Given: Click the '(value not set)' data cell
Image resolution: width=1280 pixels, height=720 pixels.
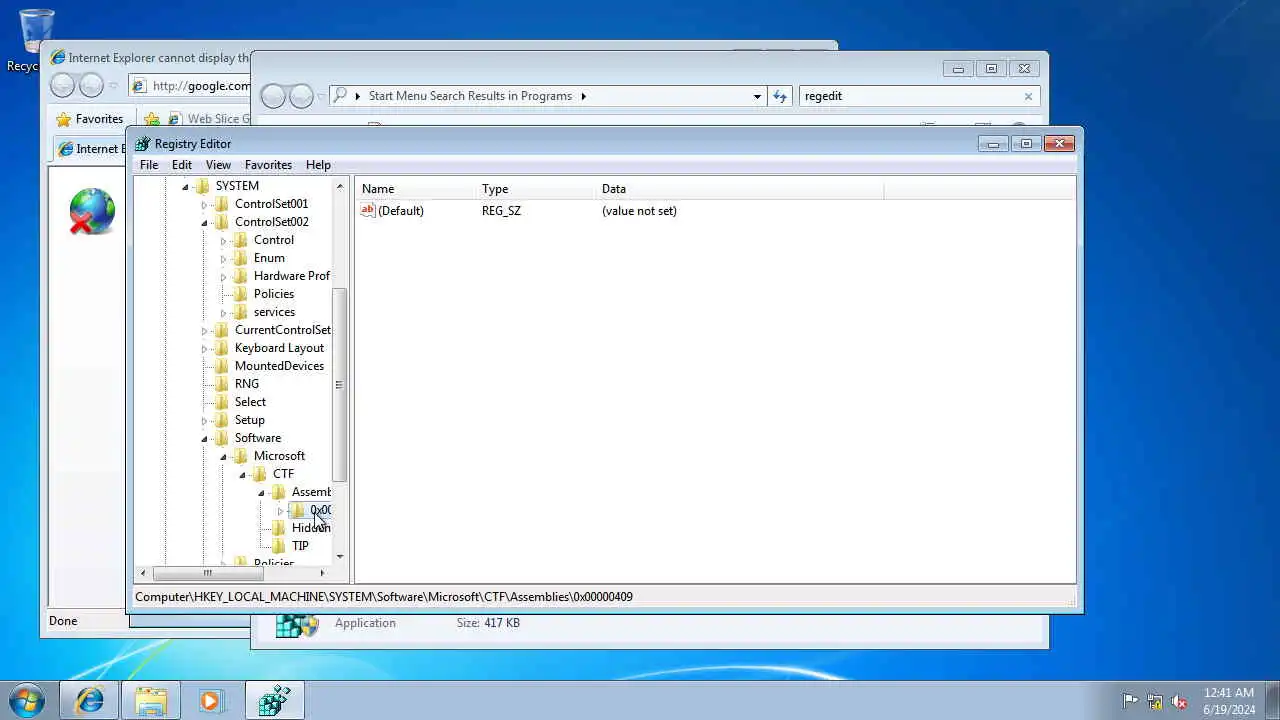Looking at the screenshot, I should coord(639,211).
